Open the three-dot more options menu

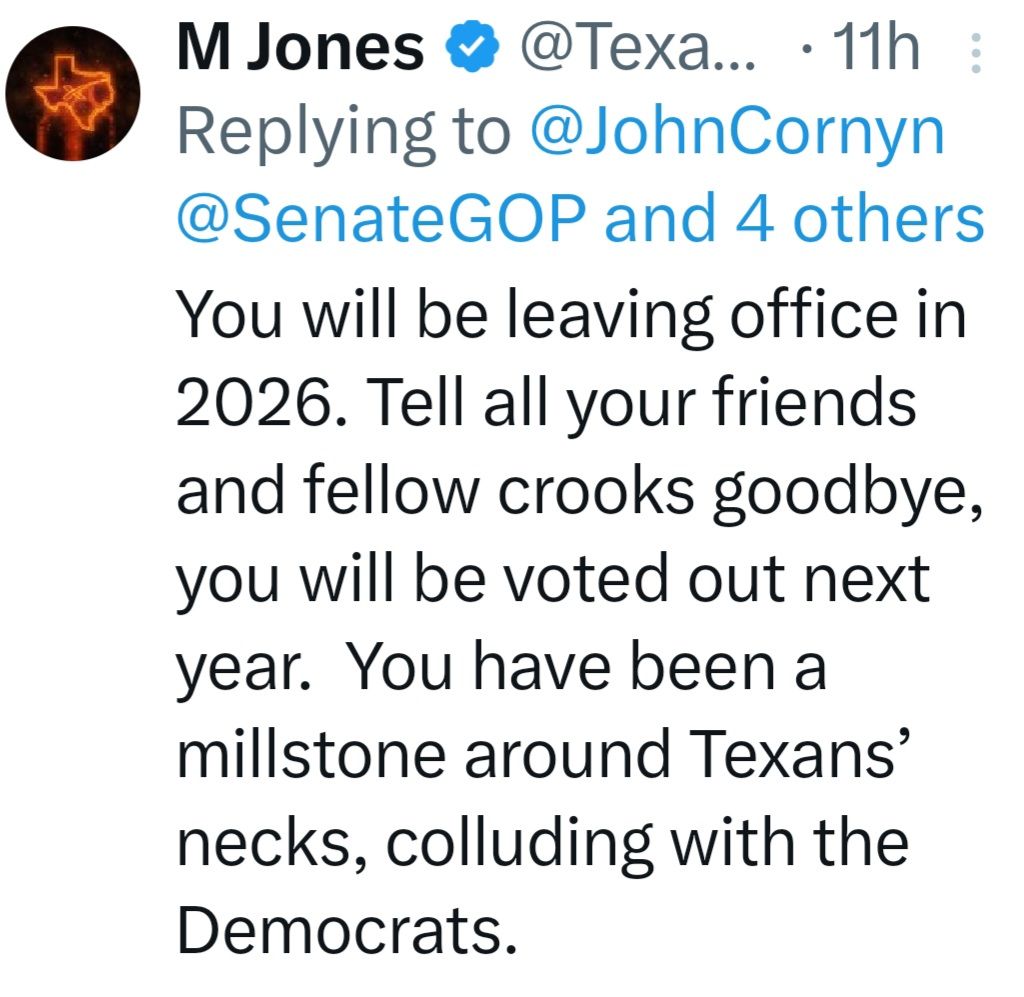coord(977,50)
